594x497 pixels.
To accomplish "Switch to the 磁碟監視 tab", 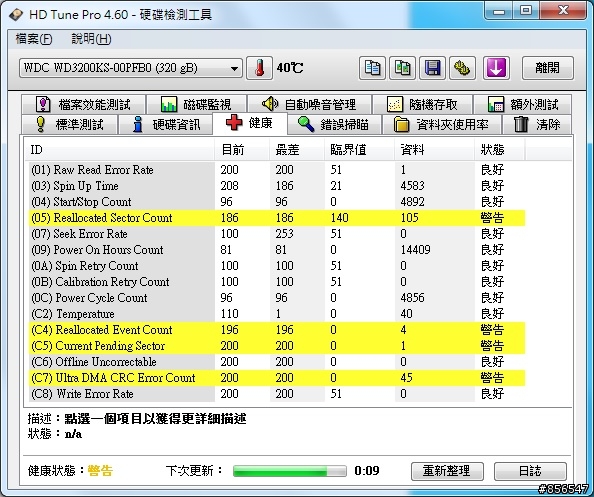I will (196, 104).
